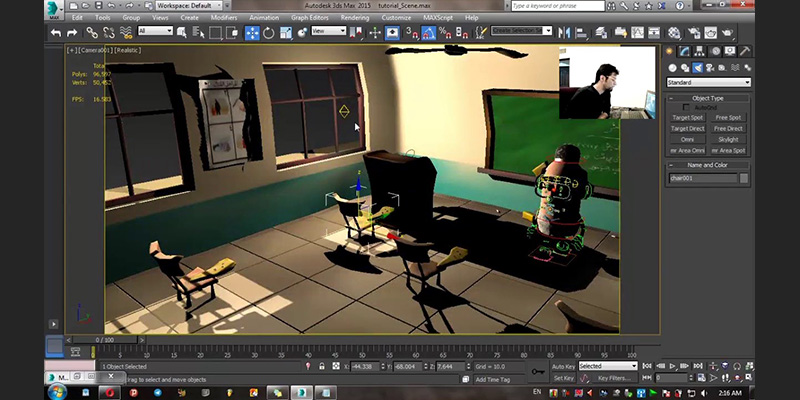The image size is (800, 400).
Task: Create a Target Spot light
Action: [687, 118]
